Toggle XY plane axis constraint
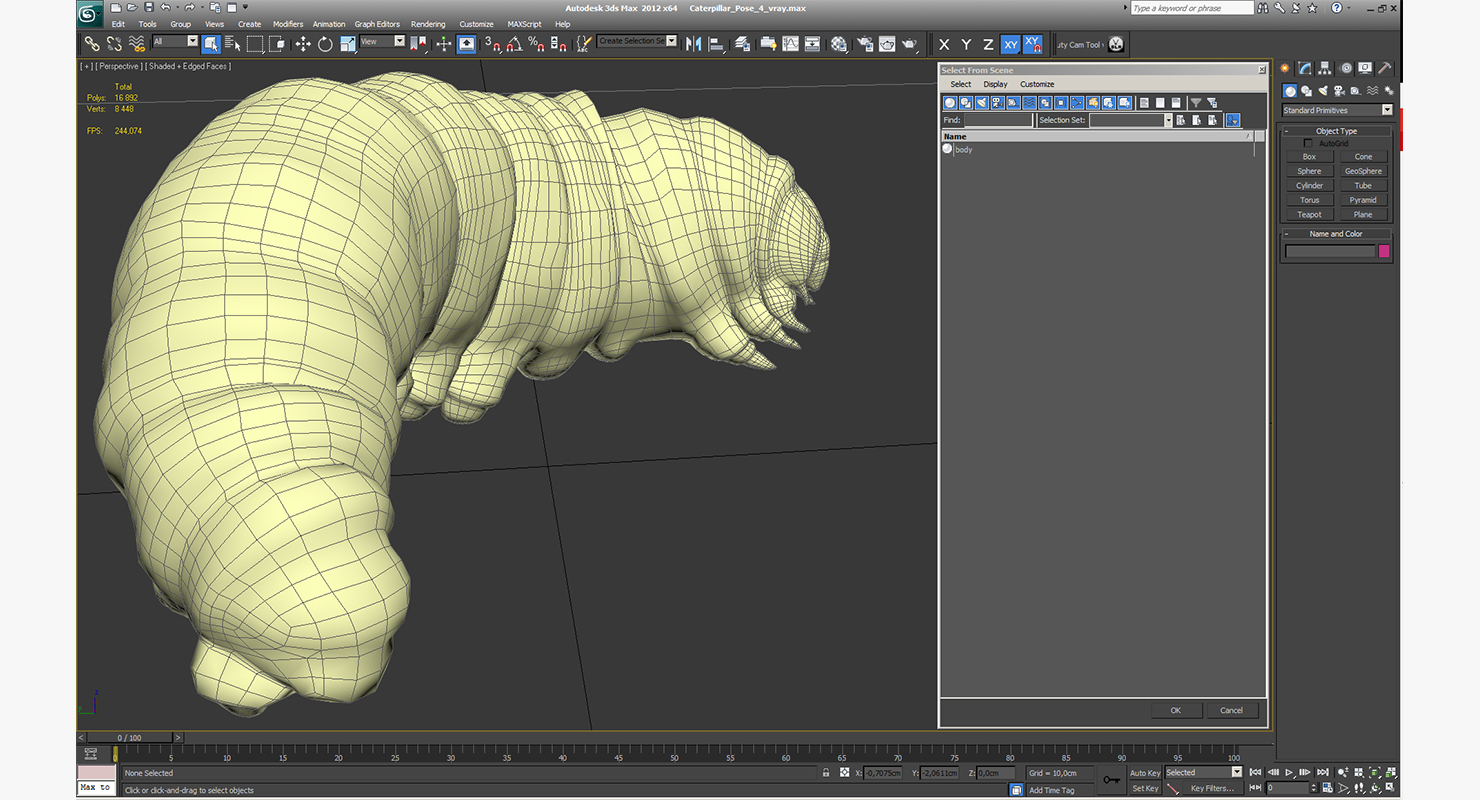1480x800 pixels. point(1010,44)
